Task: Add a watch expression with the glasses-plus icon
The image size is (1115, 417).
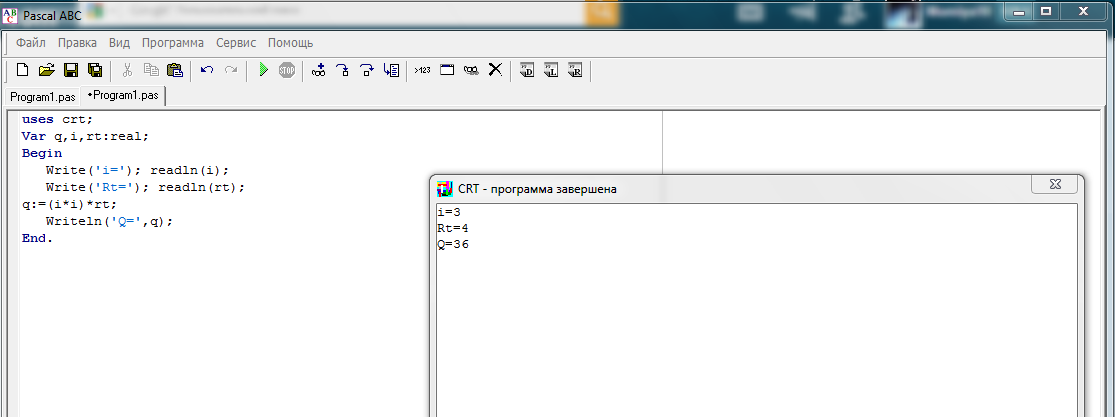Action: (319, 70)
